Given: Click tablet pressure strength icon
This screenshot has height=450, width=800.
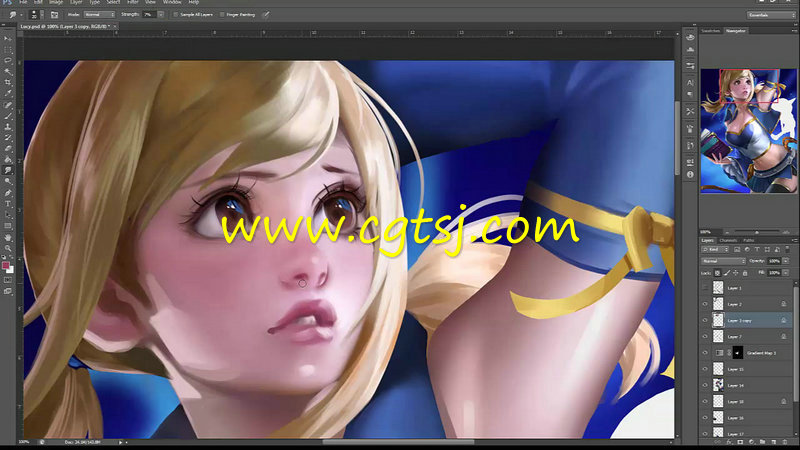Looking at the screenshot, I should 266,15.
